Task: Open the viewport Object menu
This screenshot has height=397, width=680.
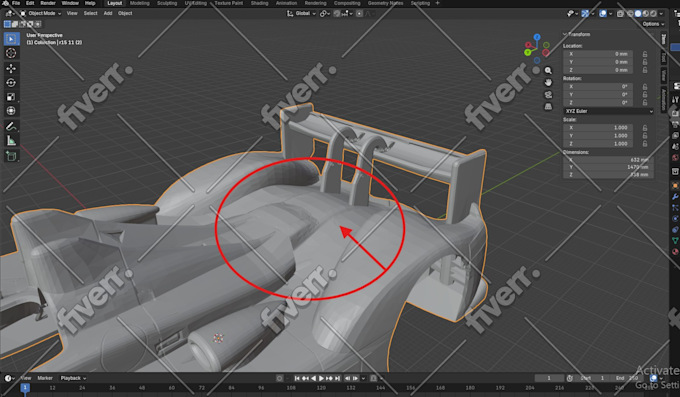Action: tap(125, 13)
